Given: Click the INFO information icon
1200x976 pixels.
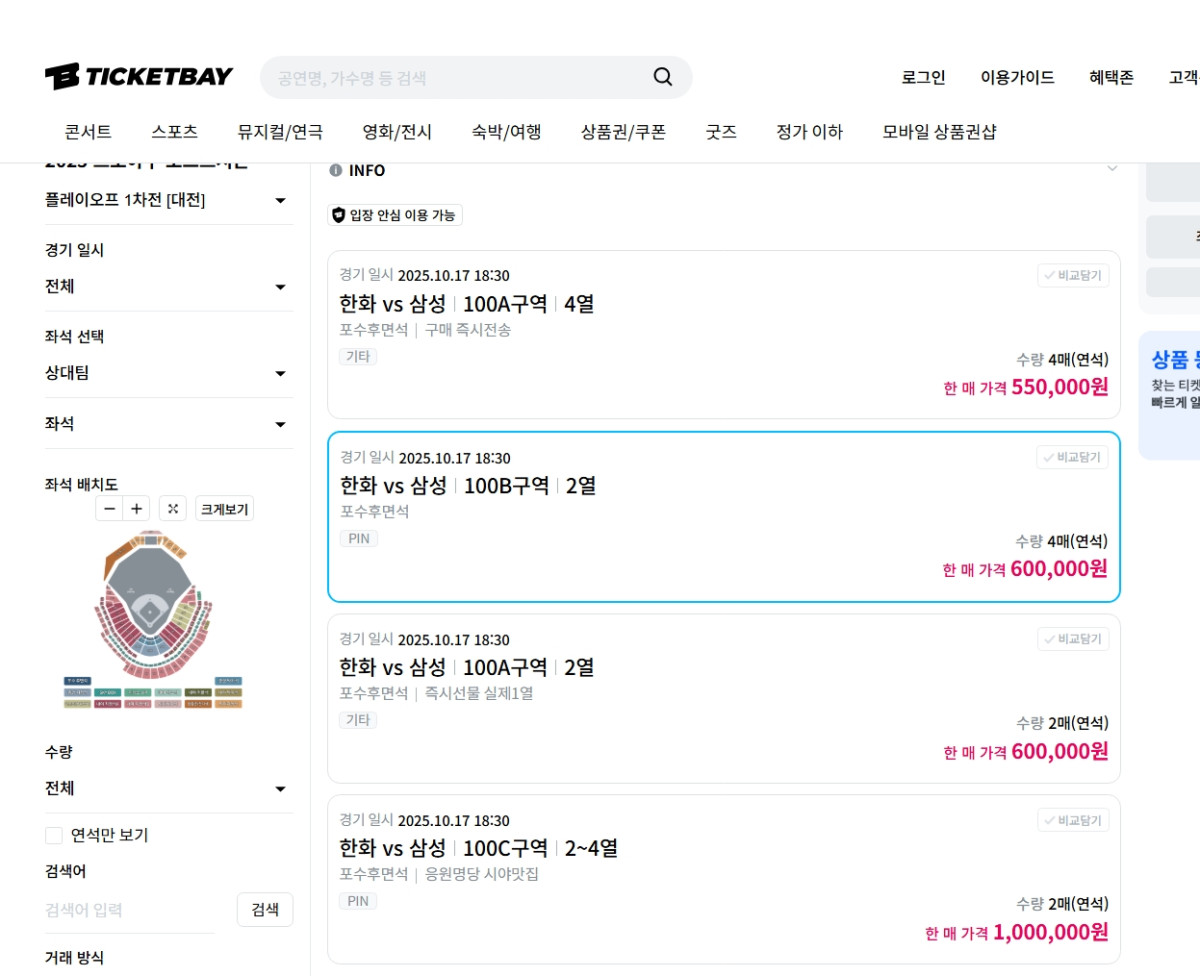Looking at the screenshot, I should click(x=334, y=170).
